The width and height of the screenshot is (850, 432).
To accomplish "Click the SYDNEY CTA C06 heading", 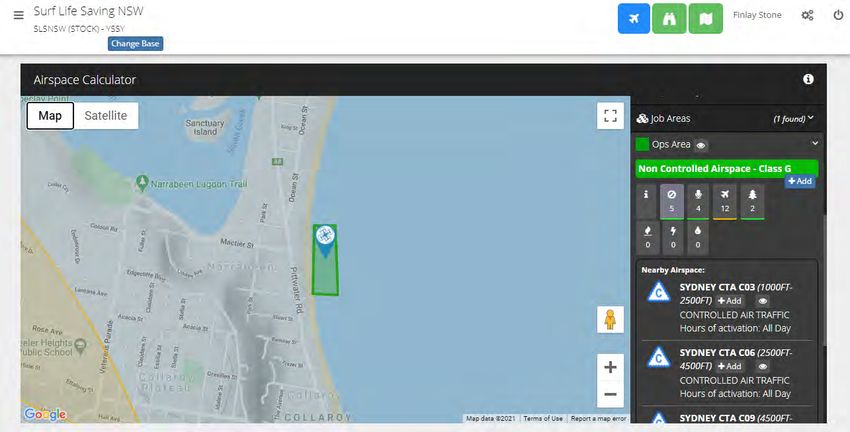I will click(717, 353).
